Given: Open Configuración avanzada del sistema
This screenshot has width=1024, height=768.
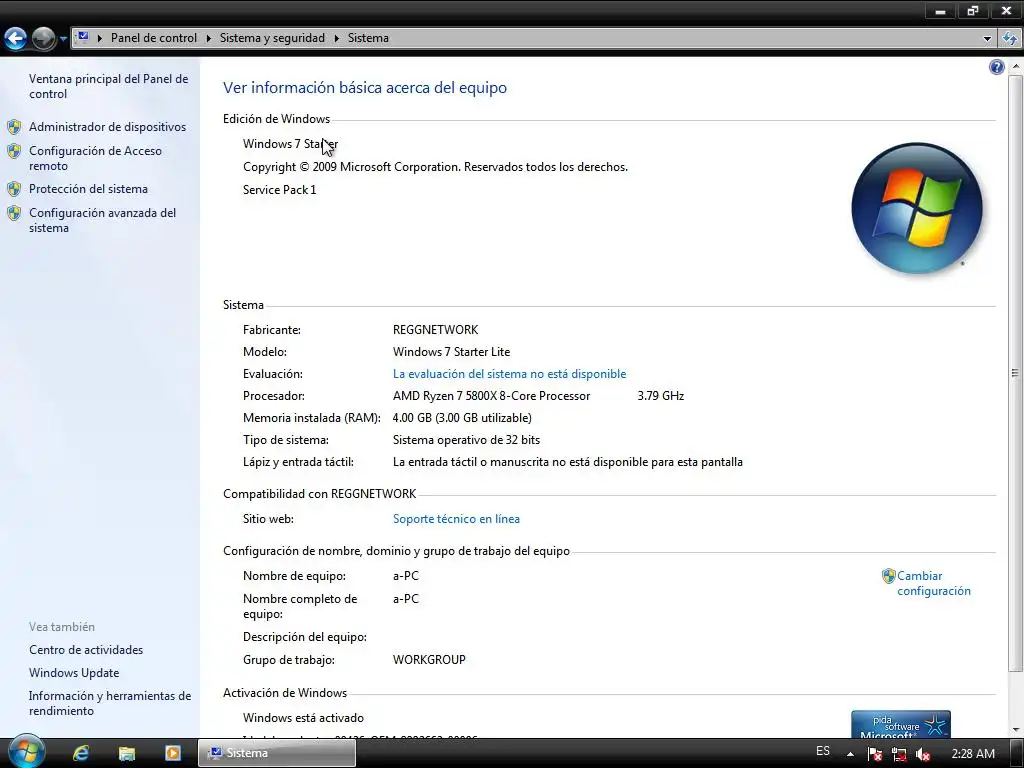Looking at the screenshot, I should click(x=102, y=220).
